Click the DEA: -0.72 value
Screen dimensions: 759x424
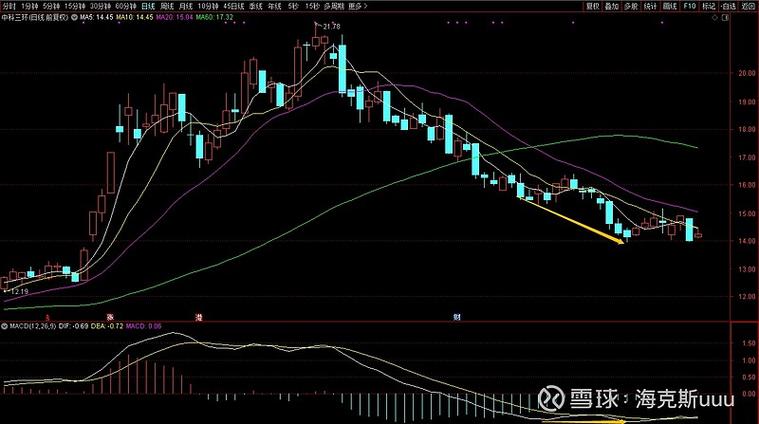coord(107,326)
